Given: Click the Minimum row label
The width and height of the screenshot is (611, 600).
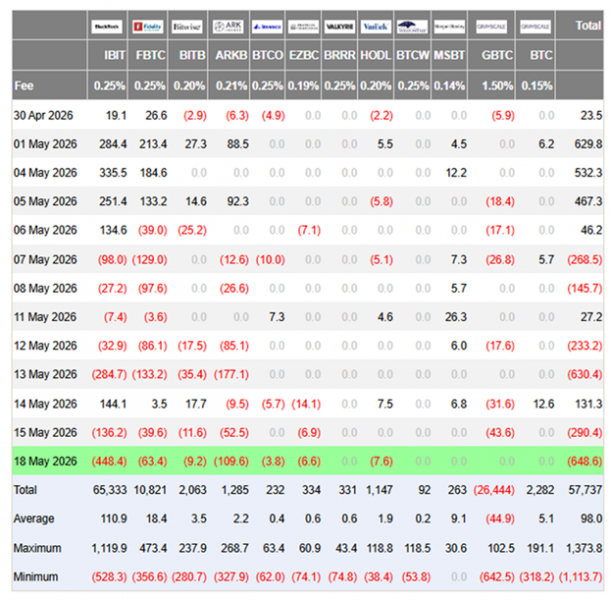Looking at the screenshot, I should (x=36, y=577).
